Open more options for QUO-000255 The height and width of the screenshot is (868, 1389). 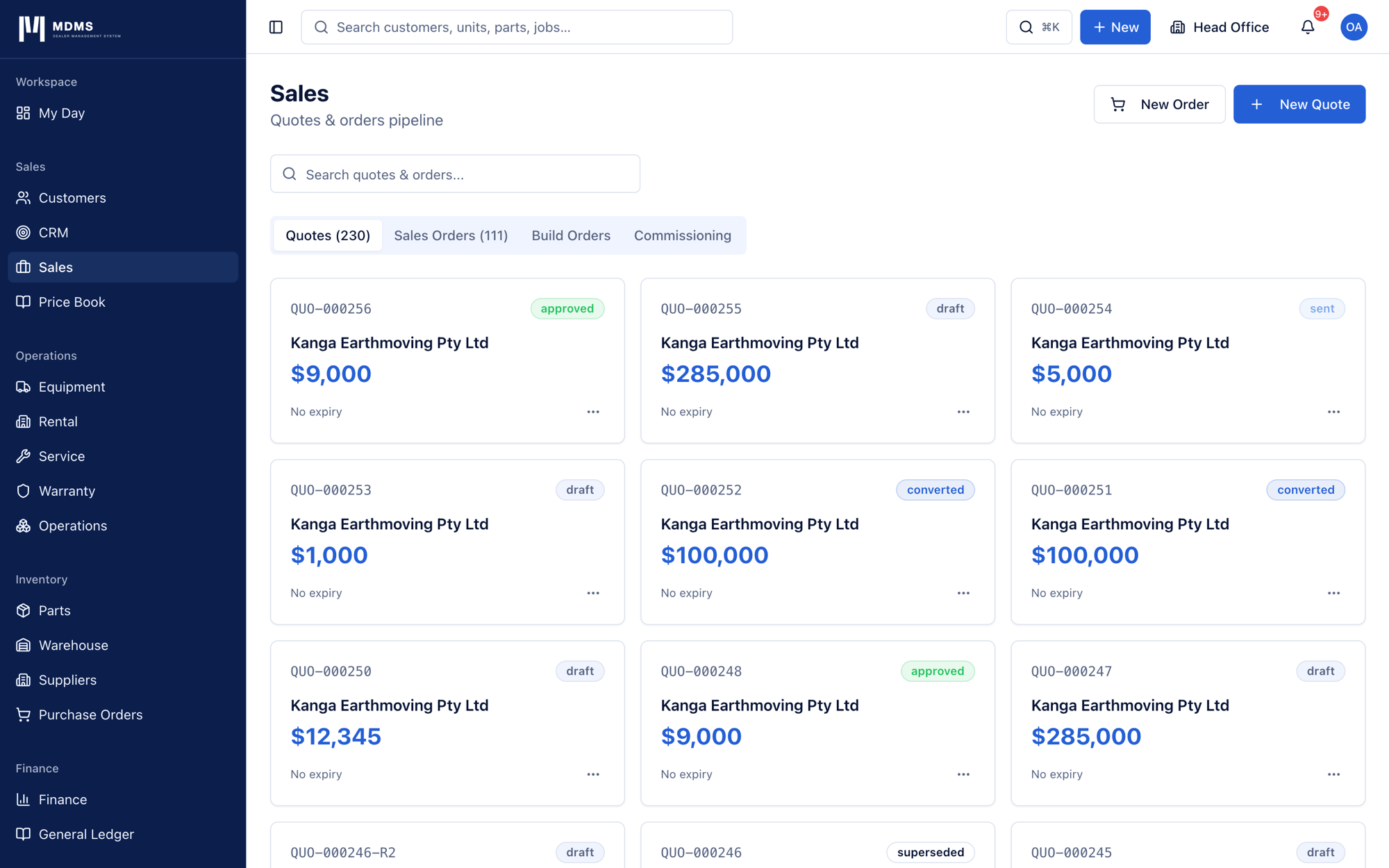(x=963, y=412)
